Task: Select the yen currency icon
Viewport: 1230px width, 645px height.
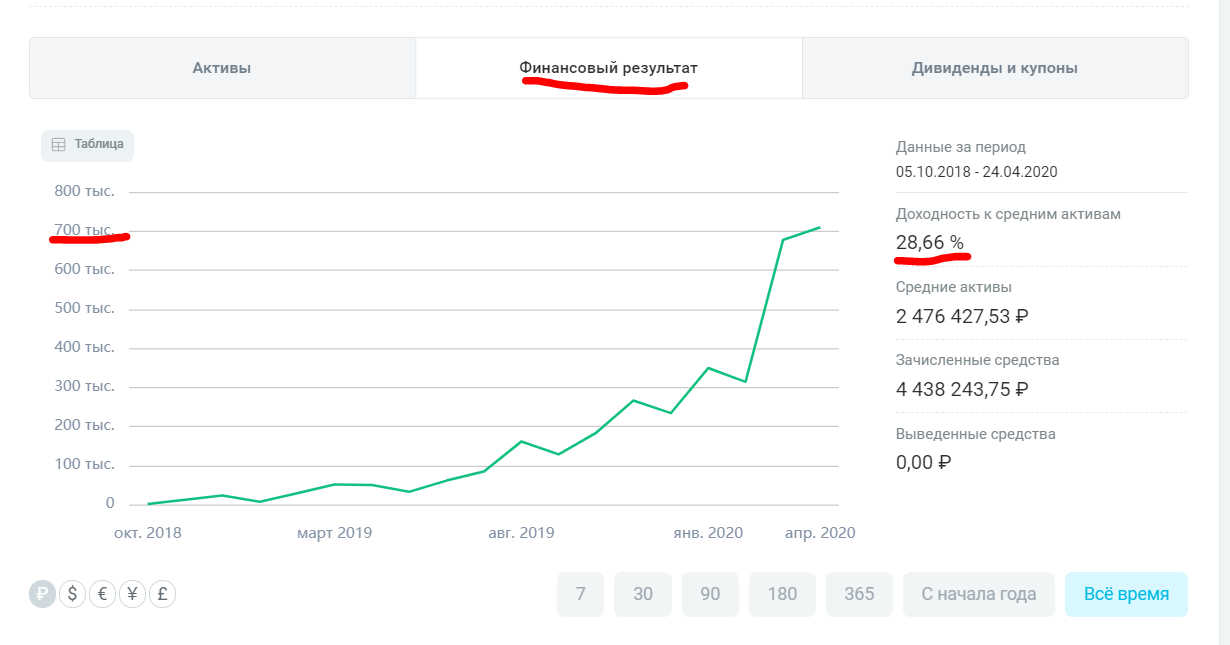Action: click(132, 594)
